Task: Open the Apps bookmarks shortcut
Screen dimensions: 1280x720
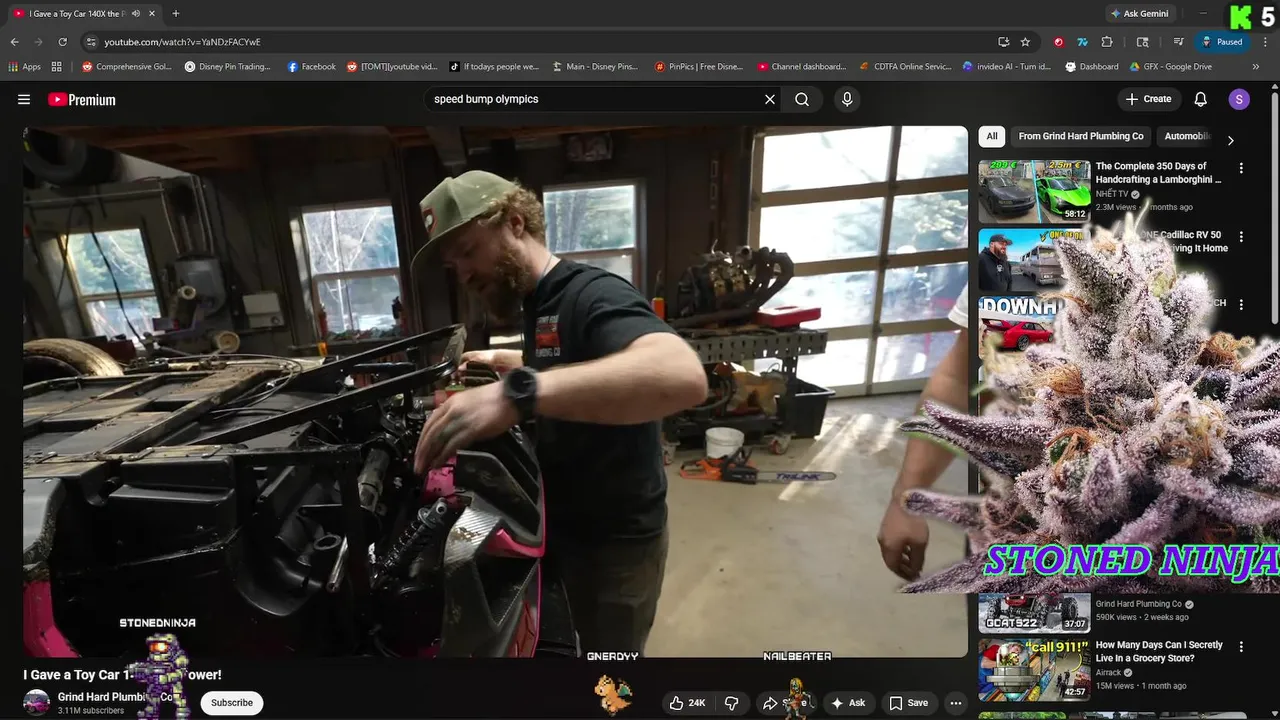Action: [24, 67]
